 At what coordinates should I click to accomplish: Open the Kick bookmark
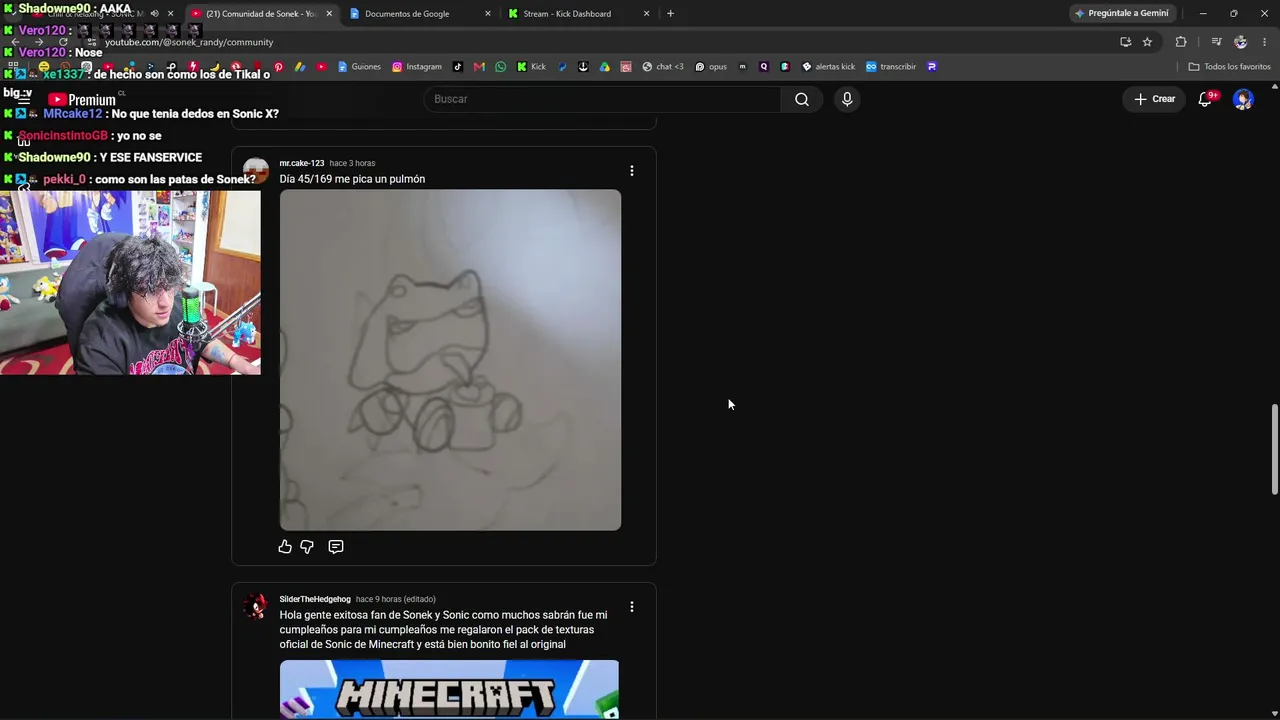(x=531, y=67)
